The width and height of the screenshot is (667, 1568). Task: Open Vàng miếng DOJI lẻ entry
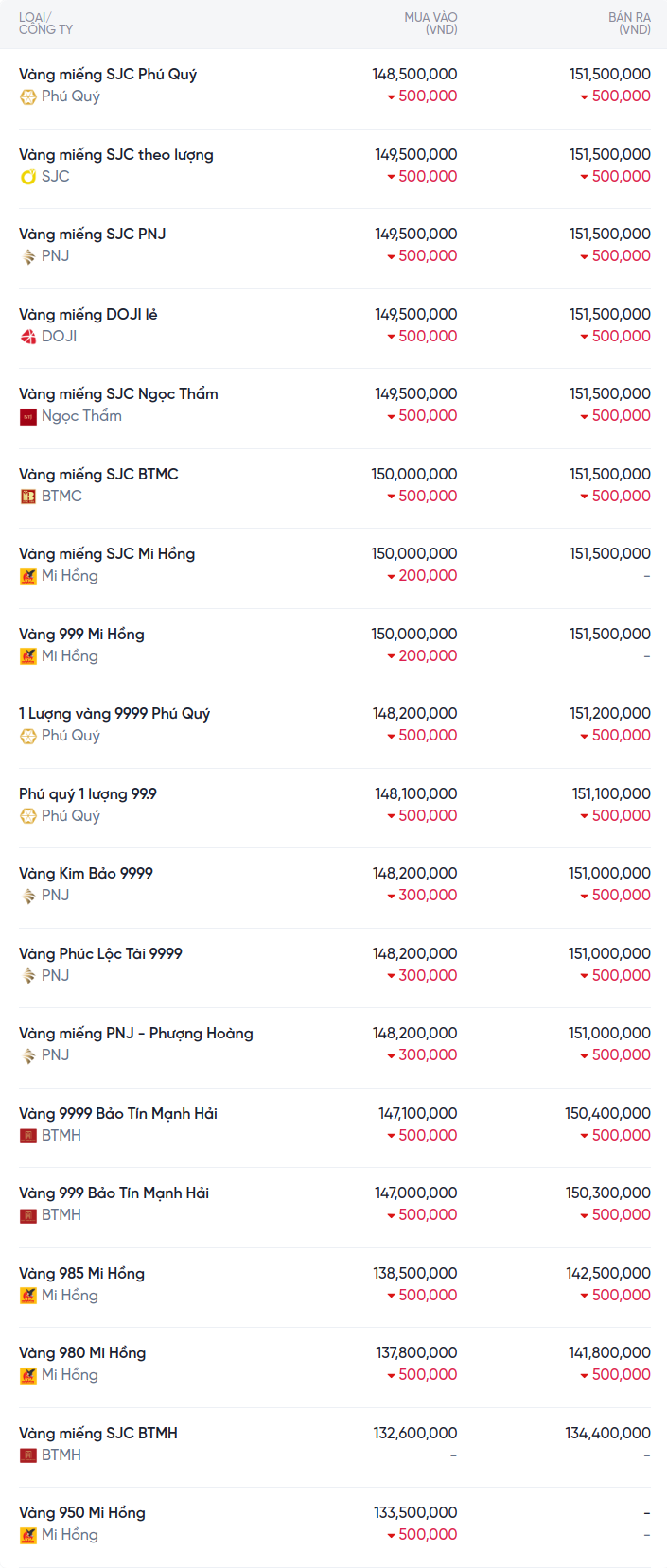click(88, 315)
